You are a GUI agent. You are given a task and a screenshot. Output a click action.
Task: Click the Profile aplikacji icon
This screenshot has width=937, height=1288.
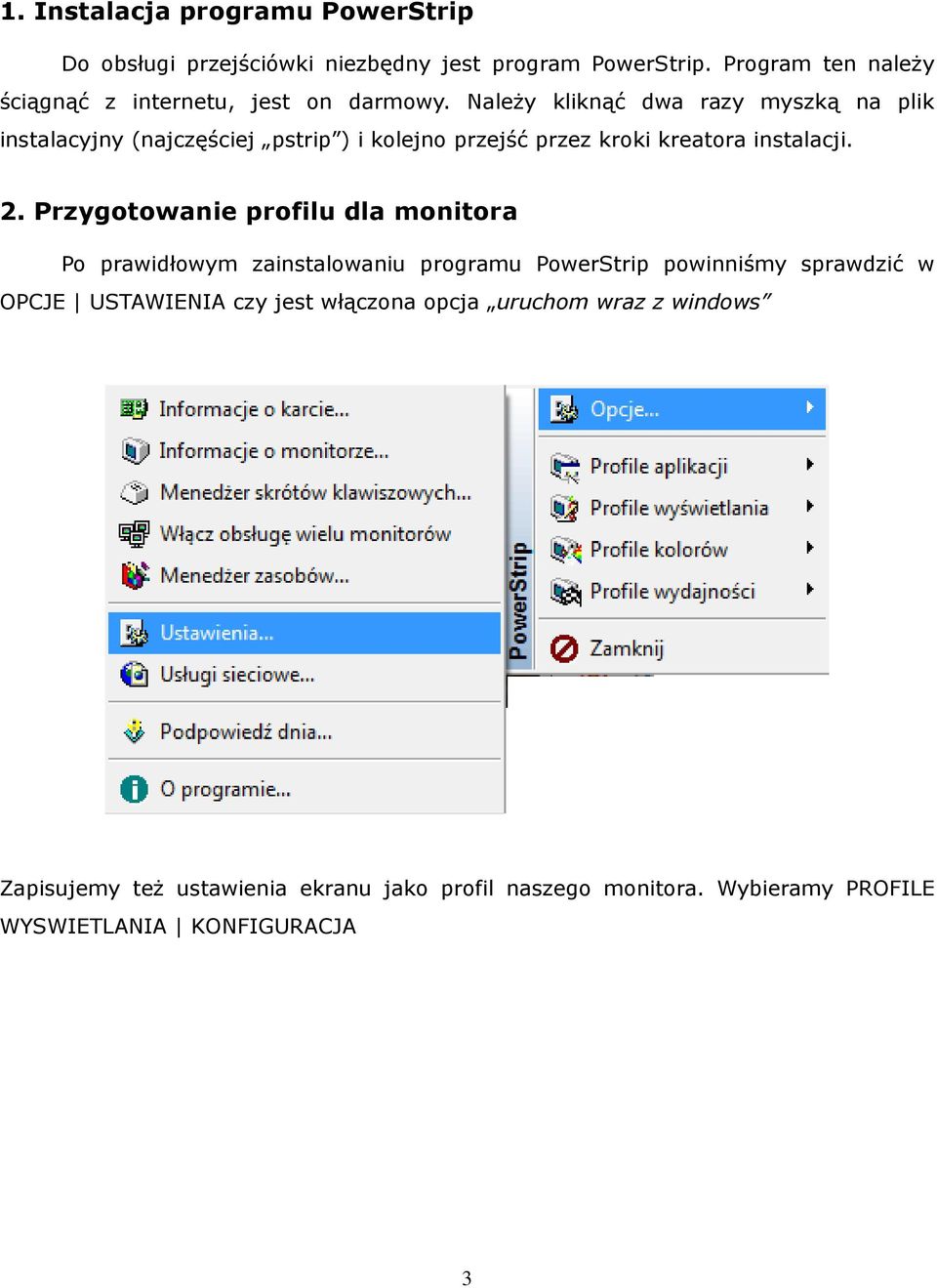click(x=564, y=467)
